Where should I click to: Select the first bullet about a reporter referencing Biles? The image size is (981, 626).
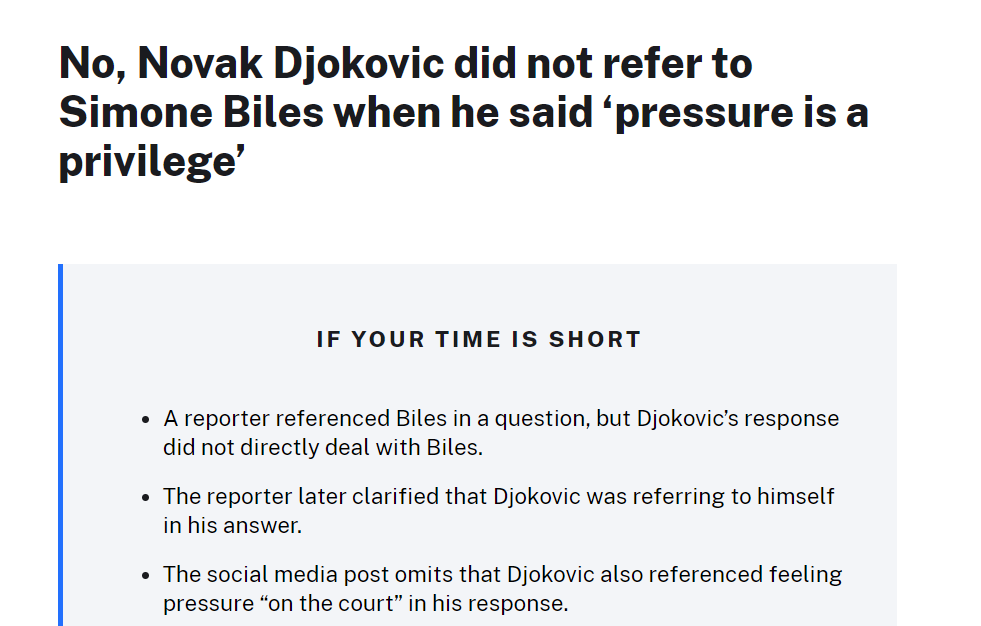click(501, 433)
